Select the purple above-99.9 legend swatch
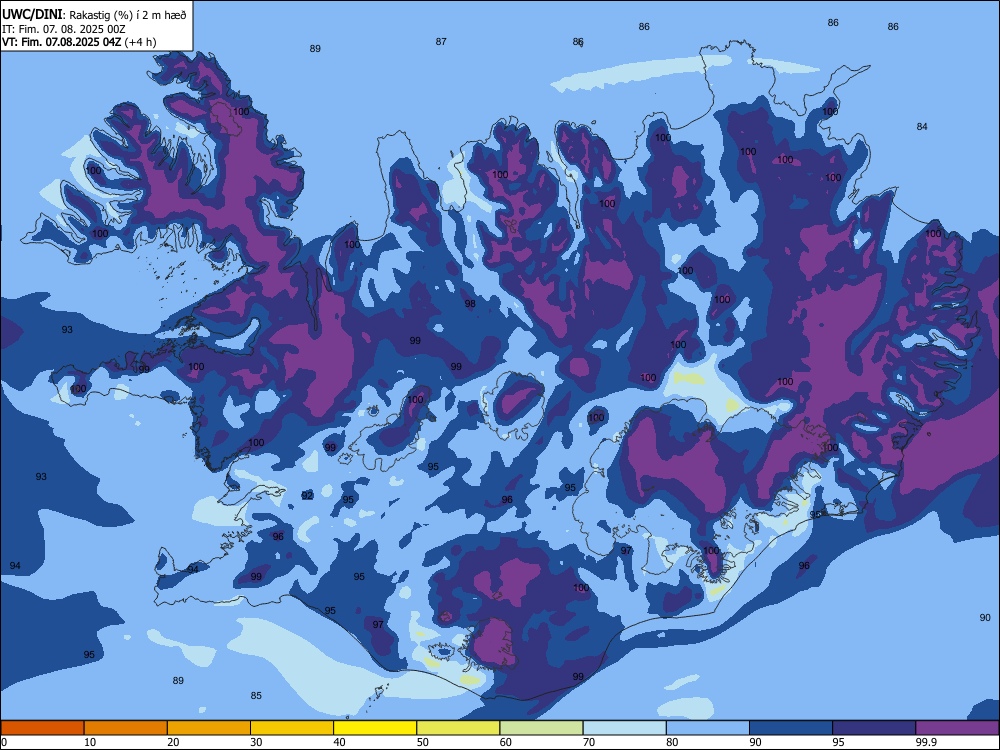 (957, 728)
